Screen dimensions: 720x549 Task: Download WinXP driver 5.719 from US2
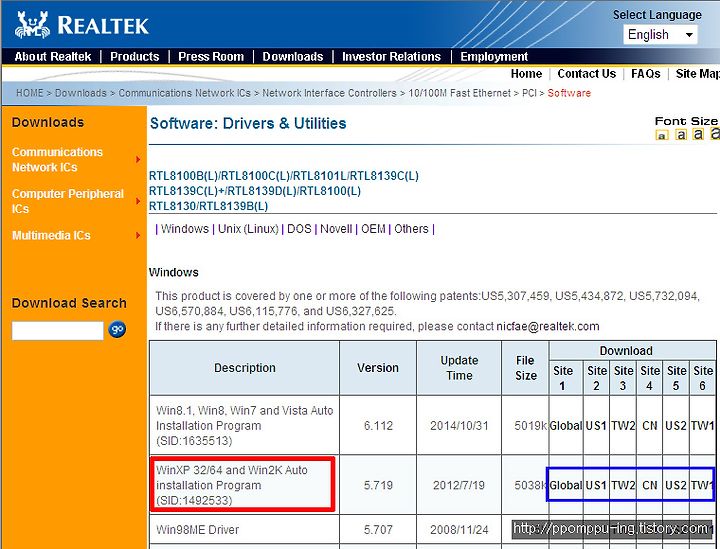tap(676, 485)
